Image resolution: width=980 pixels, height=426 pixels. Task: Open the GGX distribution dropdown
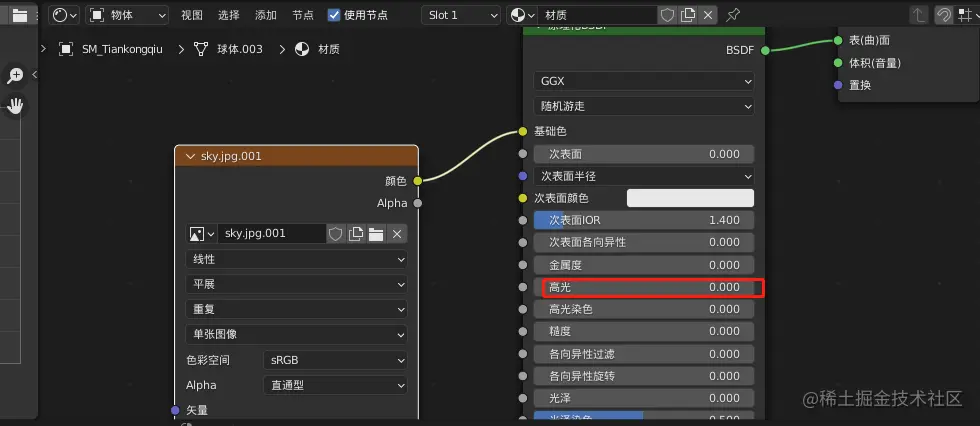pyautogui.click(x=644, y=81)
